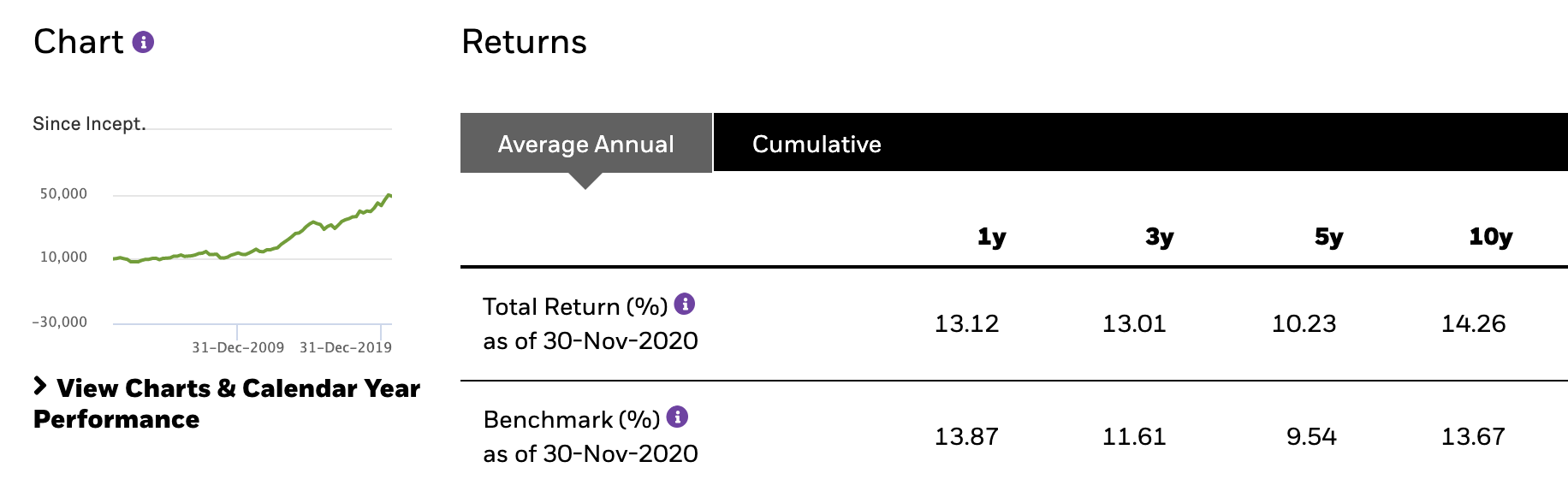
Task: Click the 5y benchmark value 9.54
Action: pyautogui.click(x=1311, y=436)
